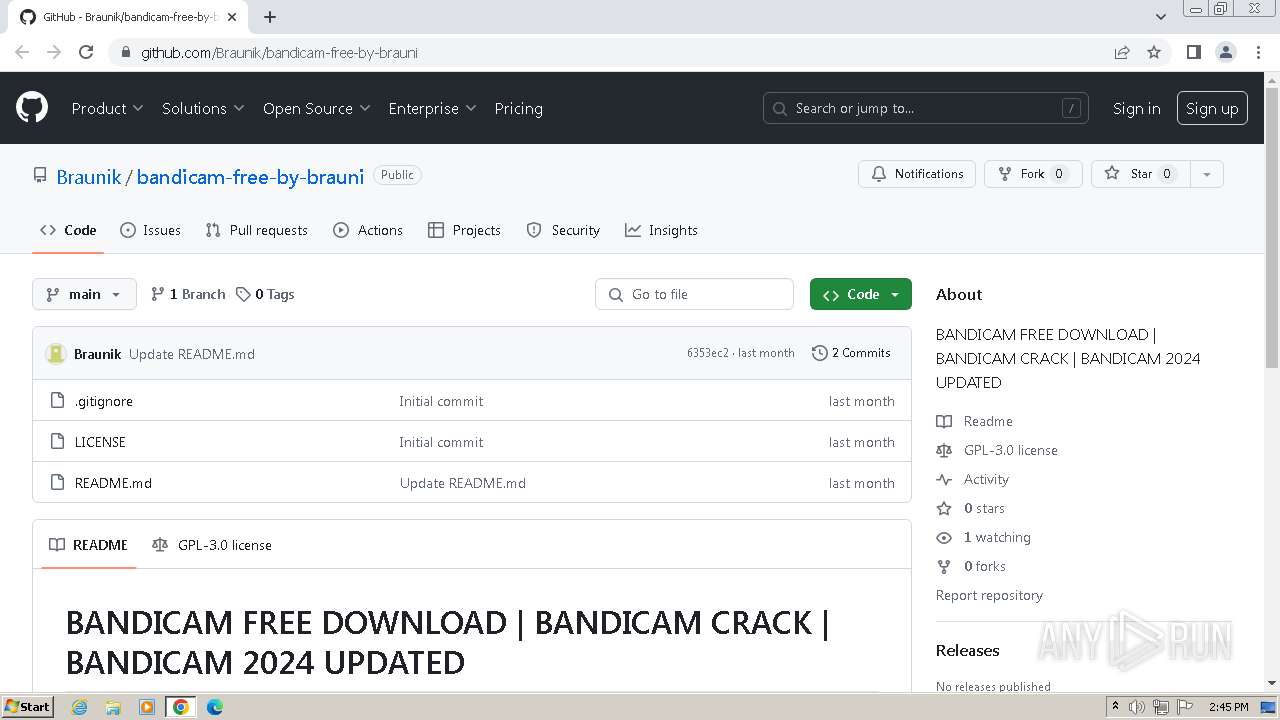This screenshot has height=720, width=1280.
Task: Switch to the Pull requests tab
Action: tap(256, 230)
